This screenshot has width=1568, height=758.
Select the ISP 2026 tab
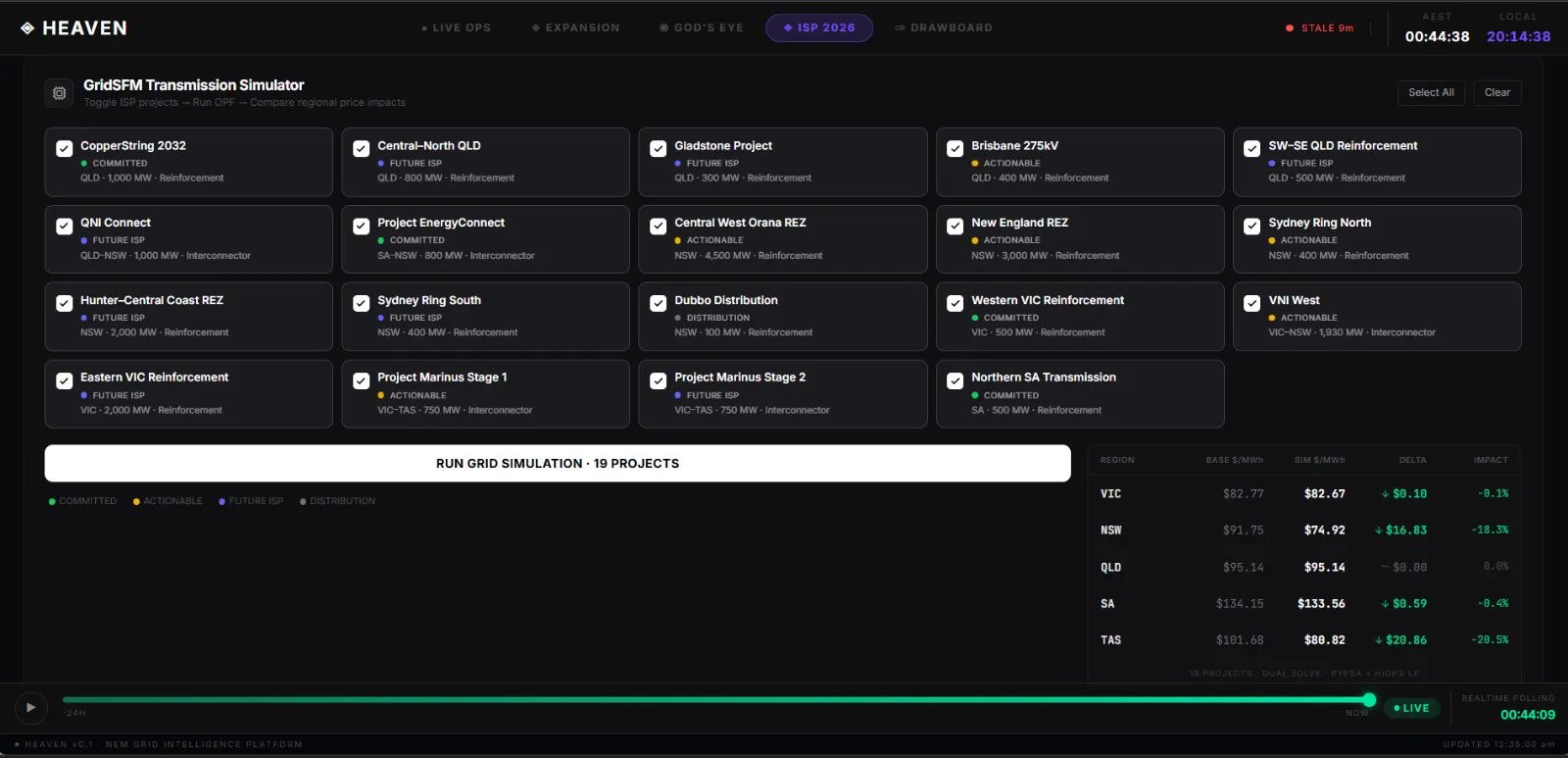point(819,28)
